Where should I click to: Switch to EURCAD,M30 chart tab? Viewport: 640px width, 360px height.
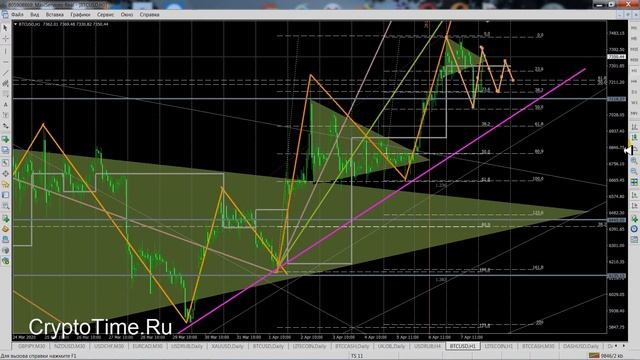pos(147,346)
